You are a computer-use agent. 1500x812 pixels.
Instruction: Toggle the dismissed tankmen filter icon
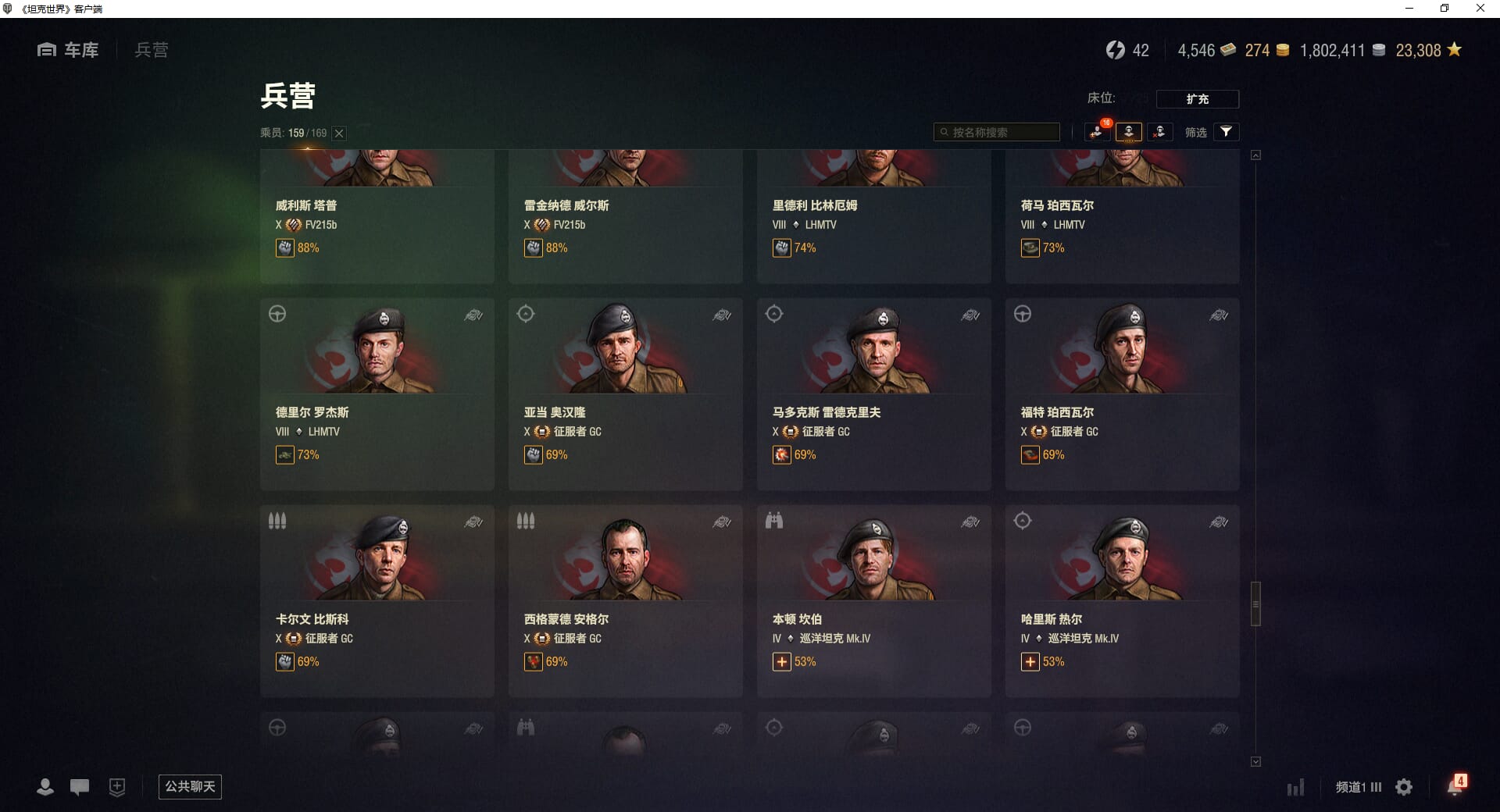point(1159,132)
